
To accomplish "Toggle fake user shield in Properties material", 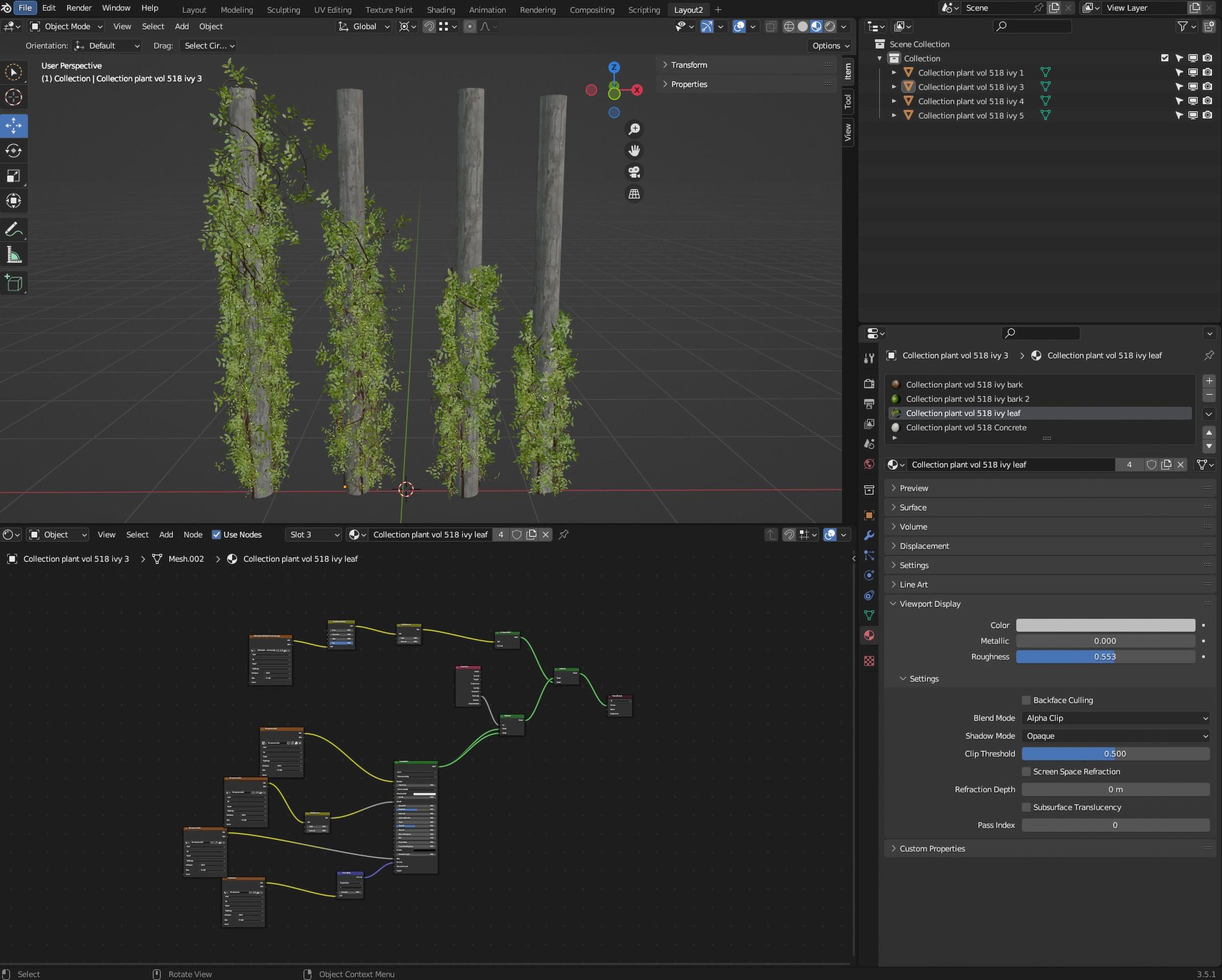I will [1152, 464].
